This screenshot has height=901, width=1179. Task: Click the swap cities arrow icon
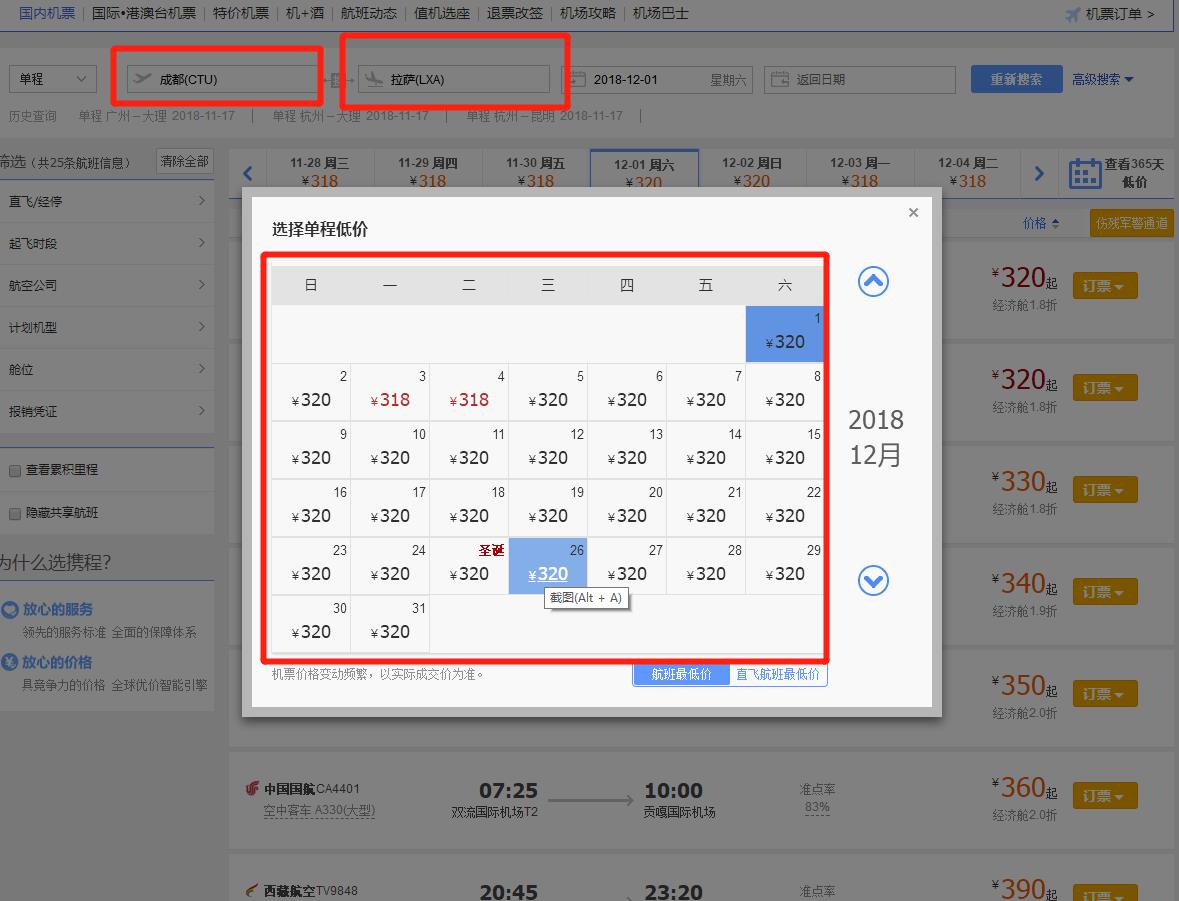(x=331, y=79)
